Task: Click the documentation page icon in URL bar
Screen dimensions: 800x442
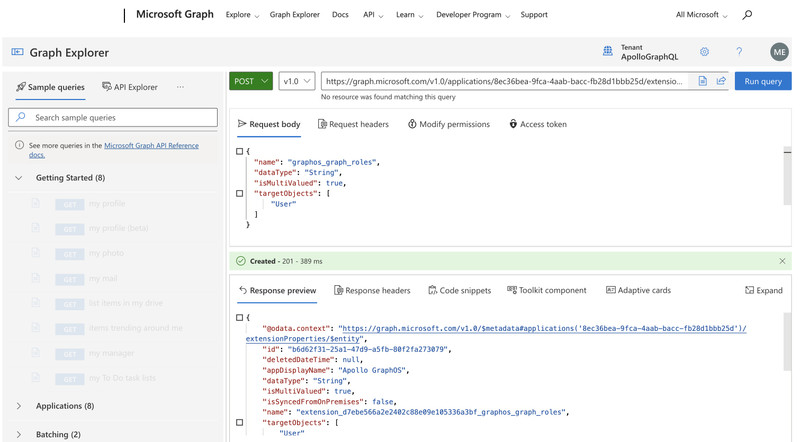Action: pyautogui.click(x=703, y=81)
